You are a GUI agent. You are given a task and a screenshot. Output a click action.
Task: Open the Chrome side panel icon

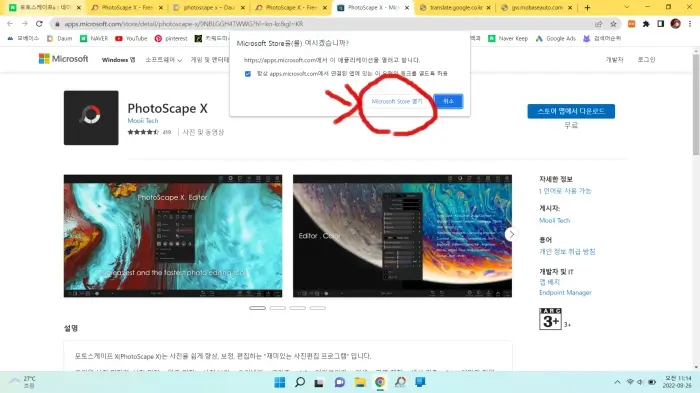point(661,24)
